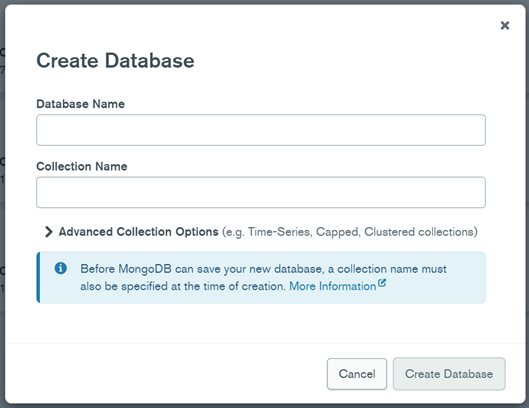Click the Create Database dialog heading

click(x=115, y=61)
